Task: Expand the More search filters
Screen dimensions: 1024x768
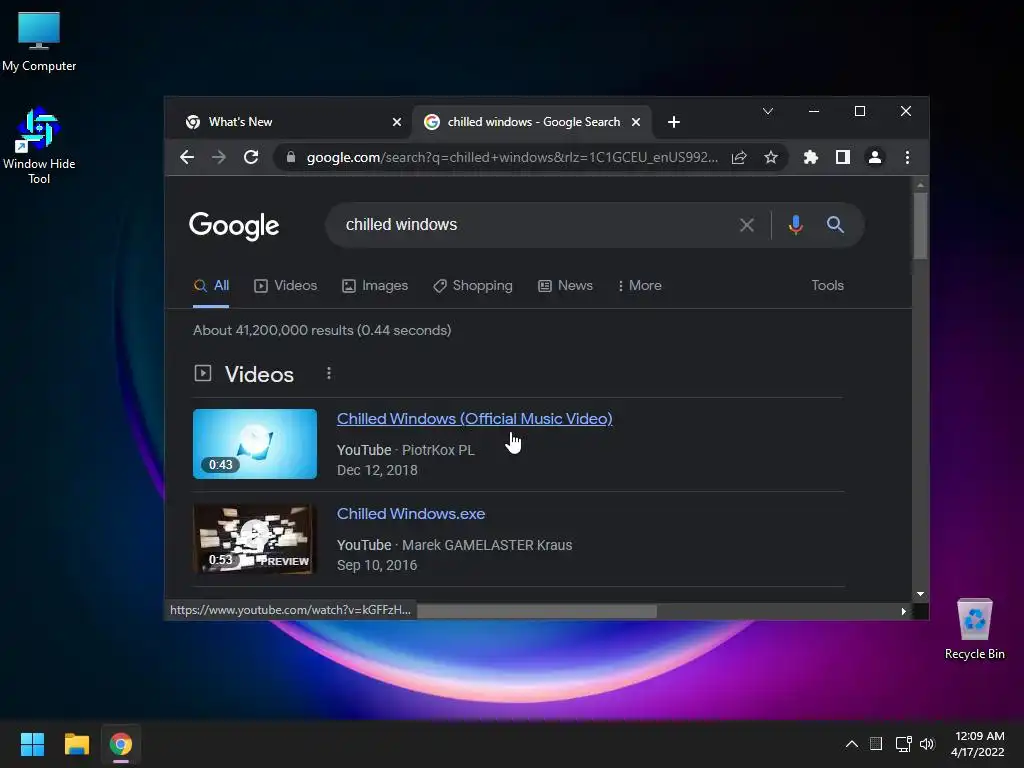Action: click(x=639, y=285)
